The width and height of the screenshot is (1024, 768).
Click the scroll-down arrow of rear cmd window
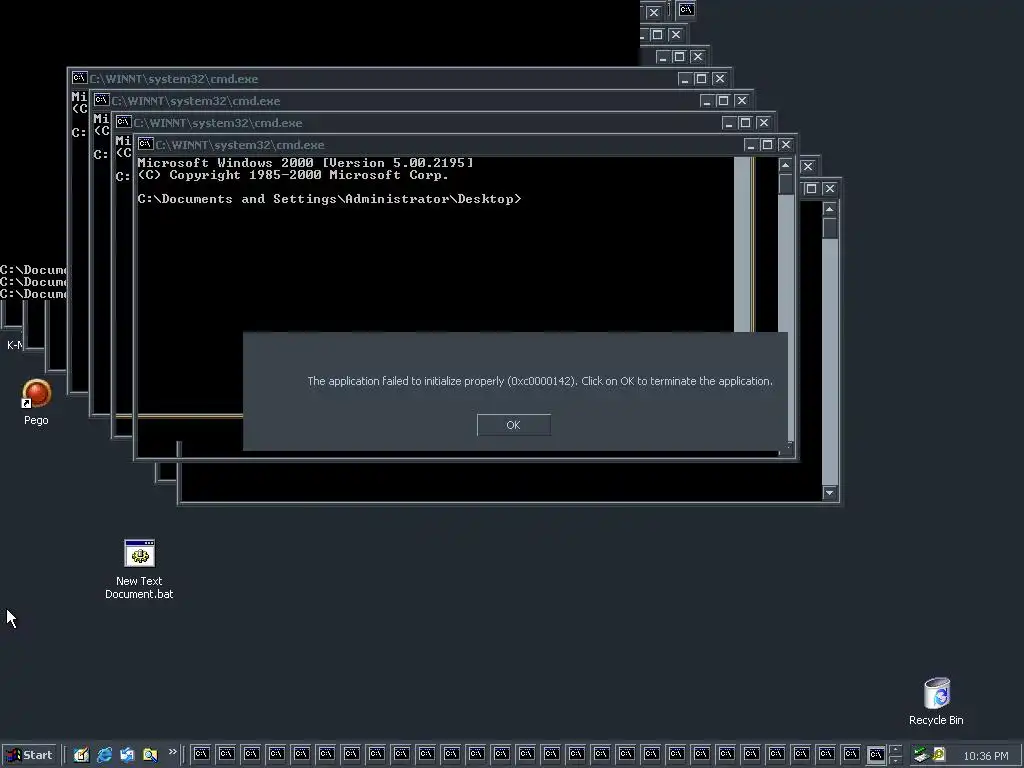(x=830, y=492)
